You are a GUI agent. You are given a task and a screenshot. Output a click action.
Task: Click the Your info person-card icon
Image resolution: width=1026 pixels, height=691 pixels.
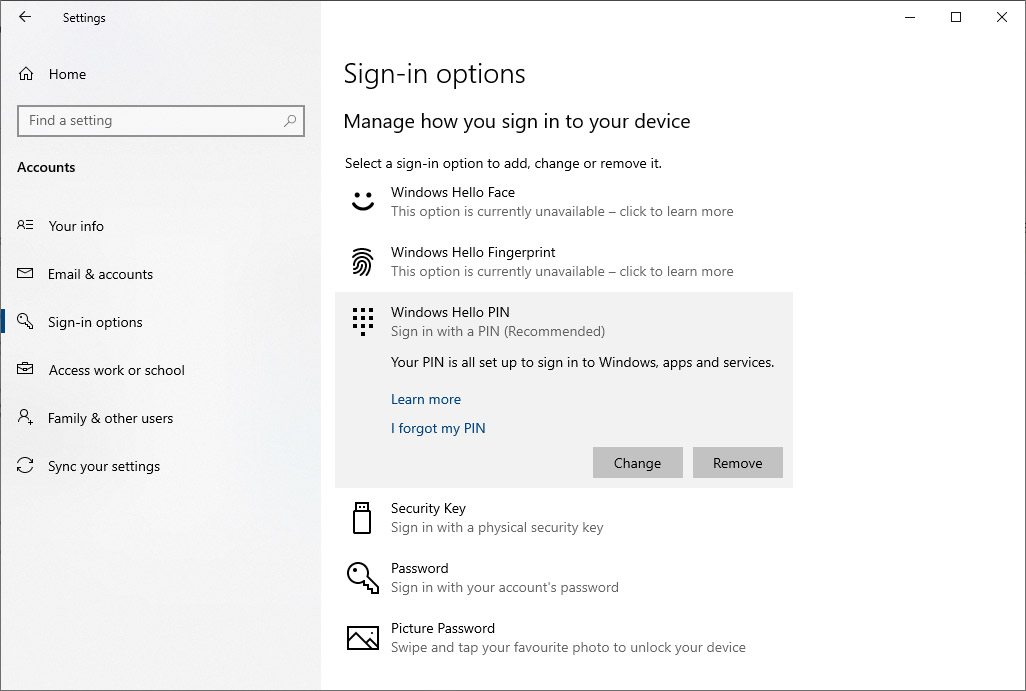point(25,225)
